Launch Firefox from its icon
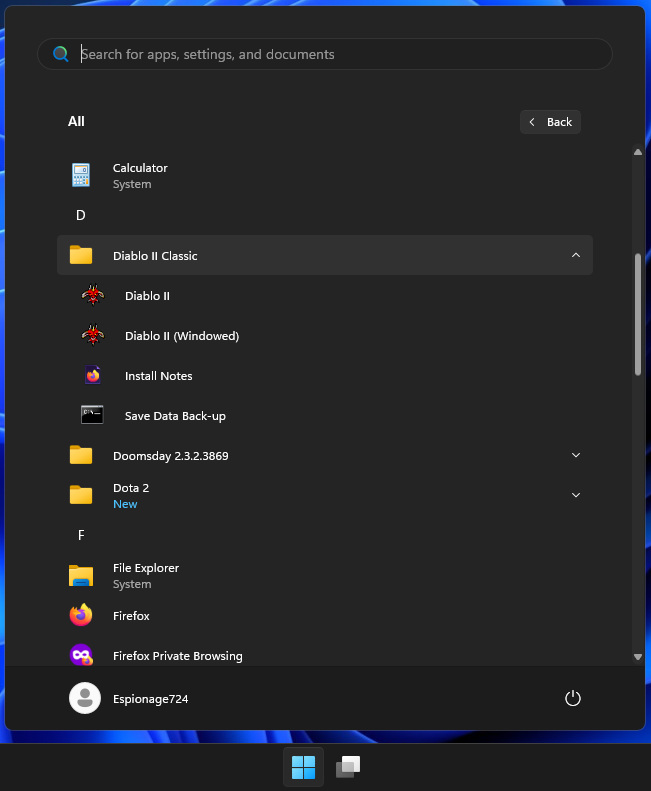651x791 pixels. [x=81, y=616]
